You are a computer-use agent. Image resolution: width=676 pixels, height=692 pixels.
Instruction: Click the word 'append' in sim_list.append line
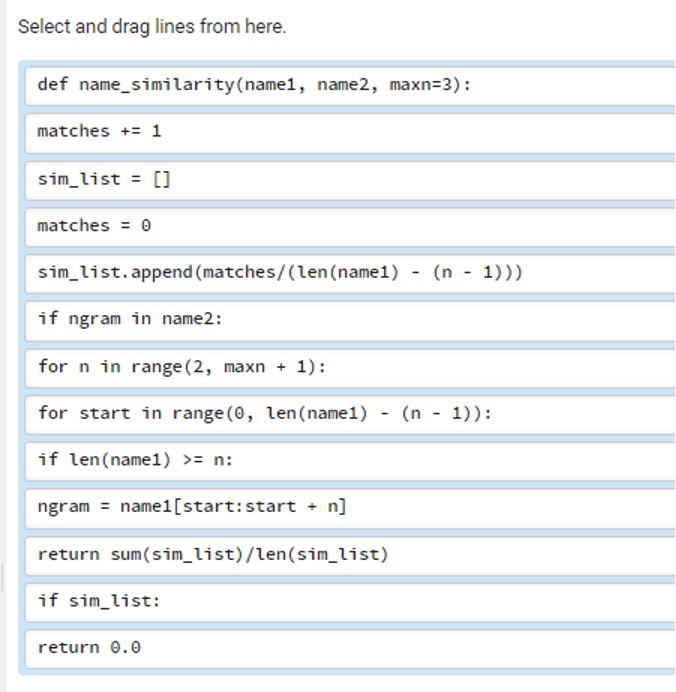[162, 273]
